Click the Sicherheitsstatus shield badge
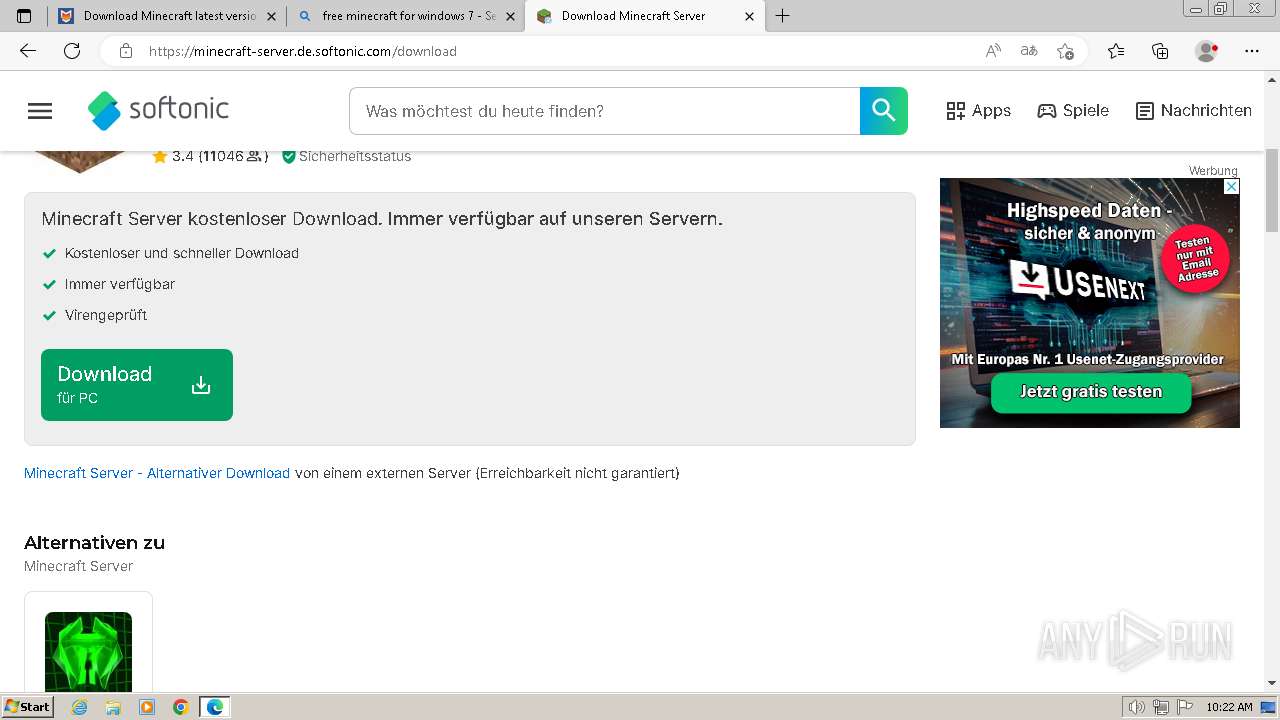Screen dimensions: 1280x720 pos(346,156)
